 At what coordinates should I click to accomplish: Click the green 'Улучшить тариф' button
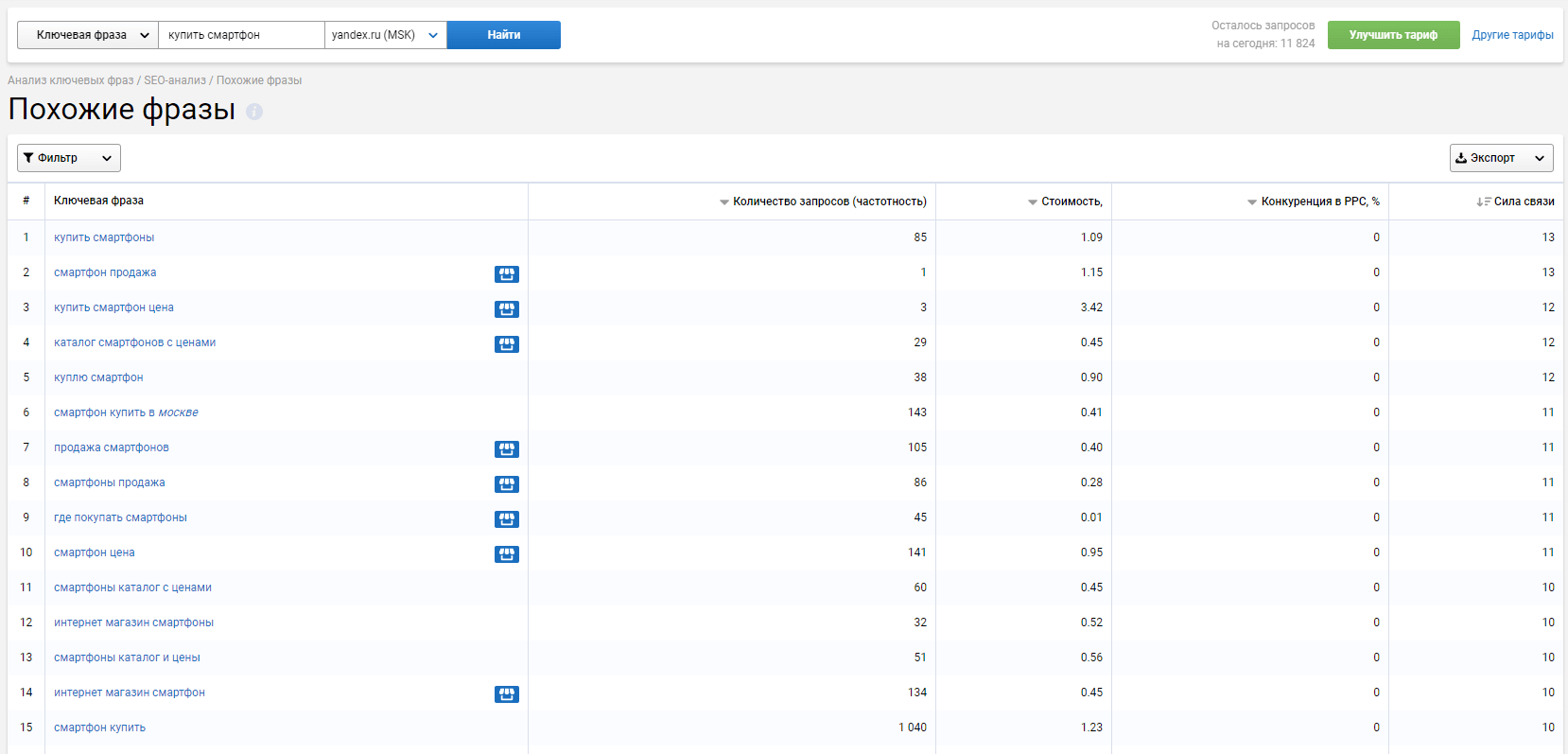(x=1393, y=35)
